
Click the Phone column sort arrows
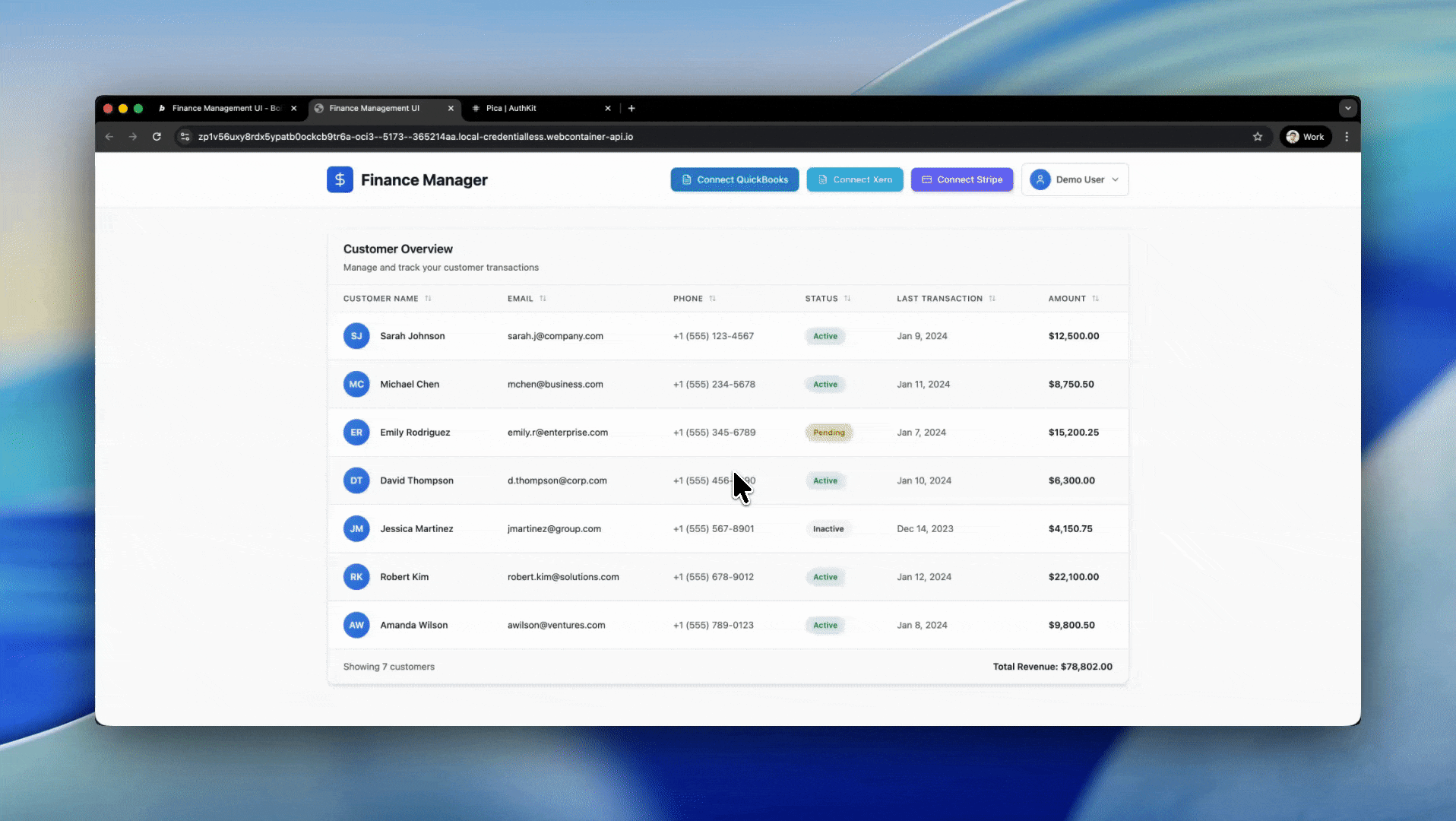(x=712, y=299)
